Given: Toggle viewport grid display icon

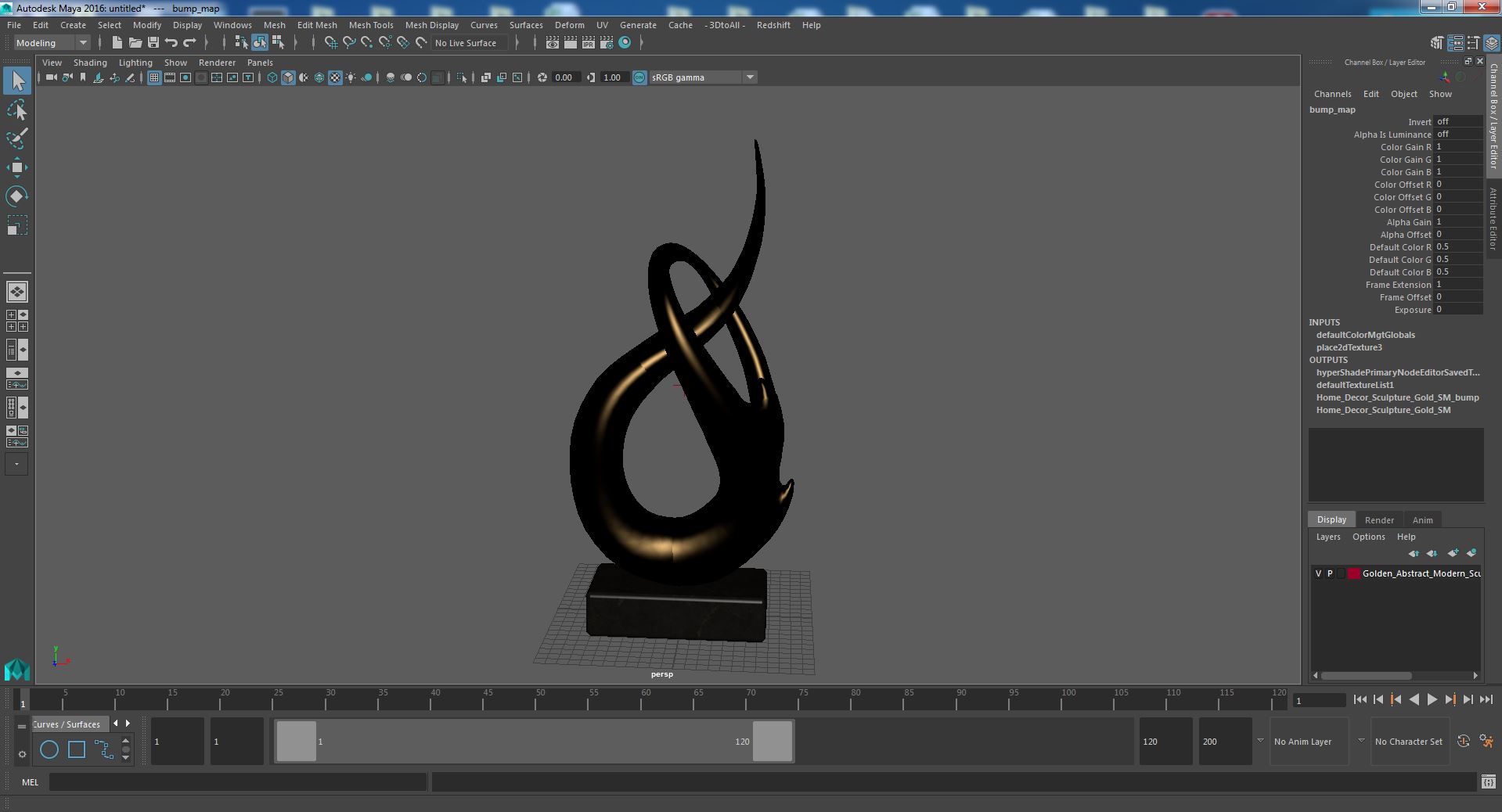Looking at the screenshot, I should coord(154,77).
